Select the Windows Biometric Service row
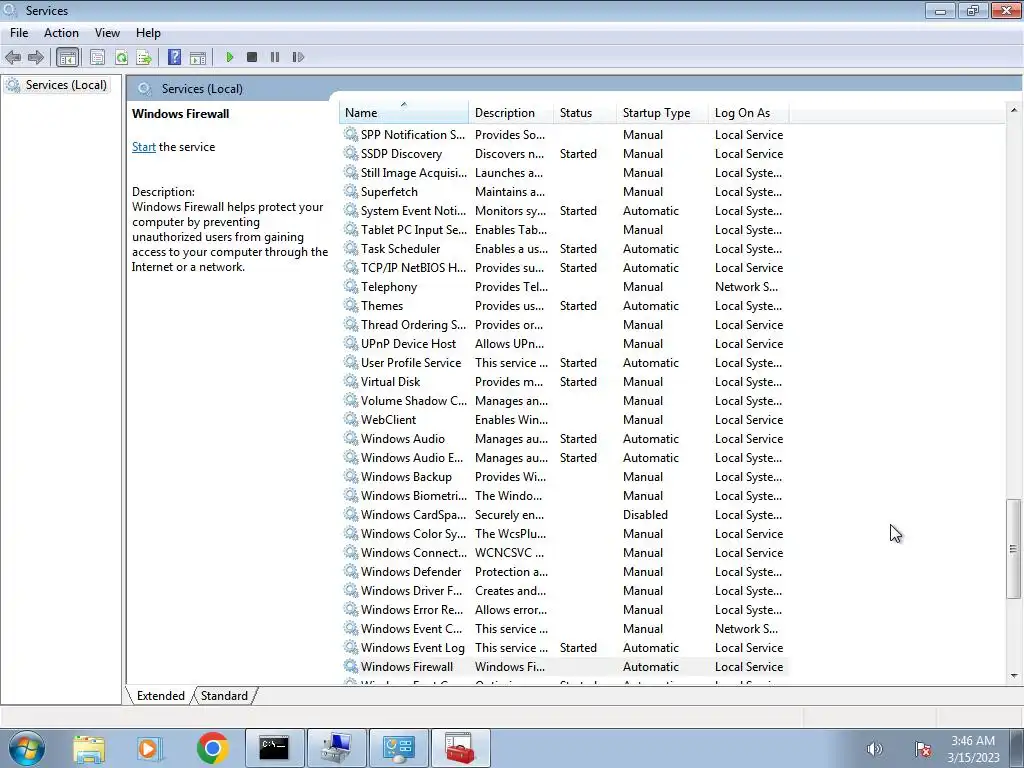The height and width of the screenshot is (768, 1024). [x=564, y=496]
